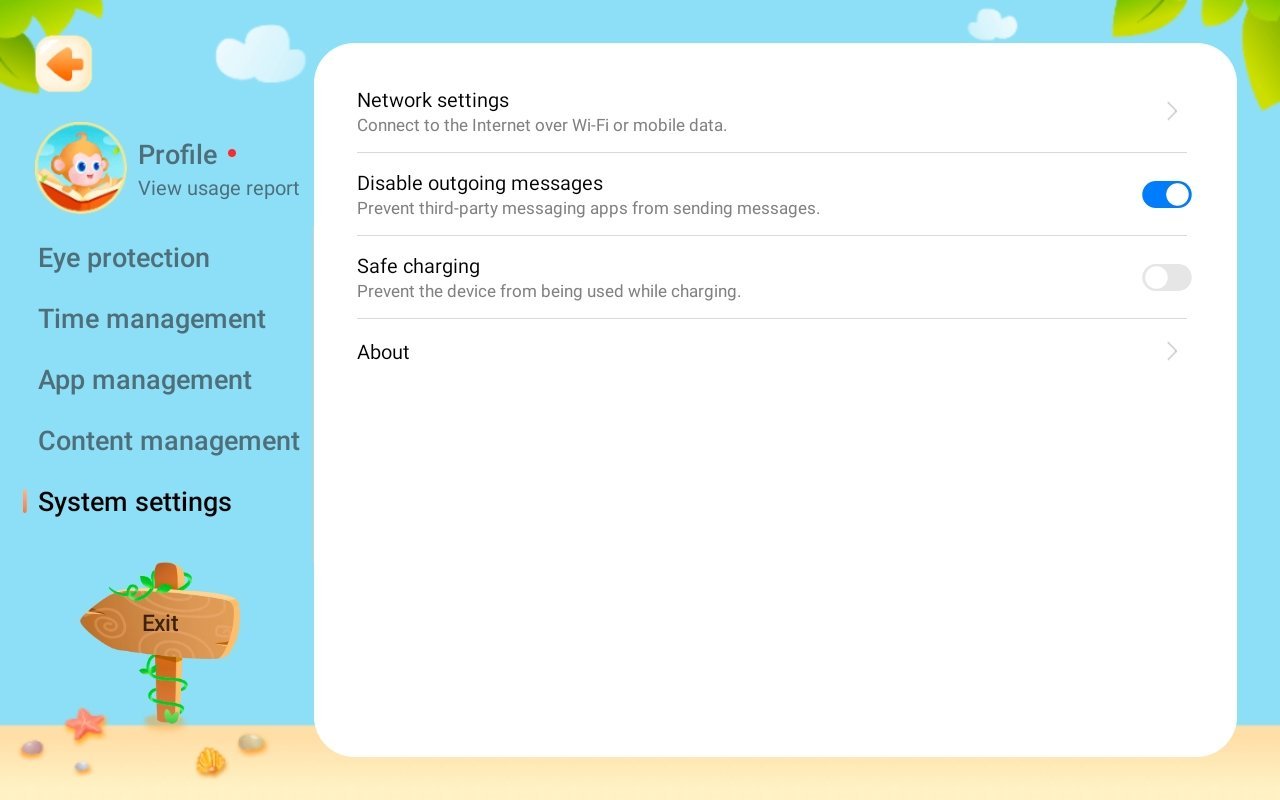
Task: Open the Profile heading
Action: [177, 155]
